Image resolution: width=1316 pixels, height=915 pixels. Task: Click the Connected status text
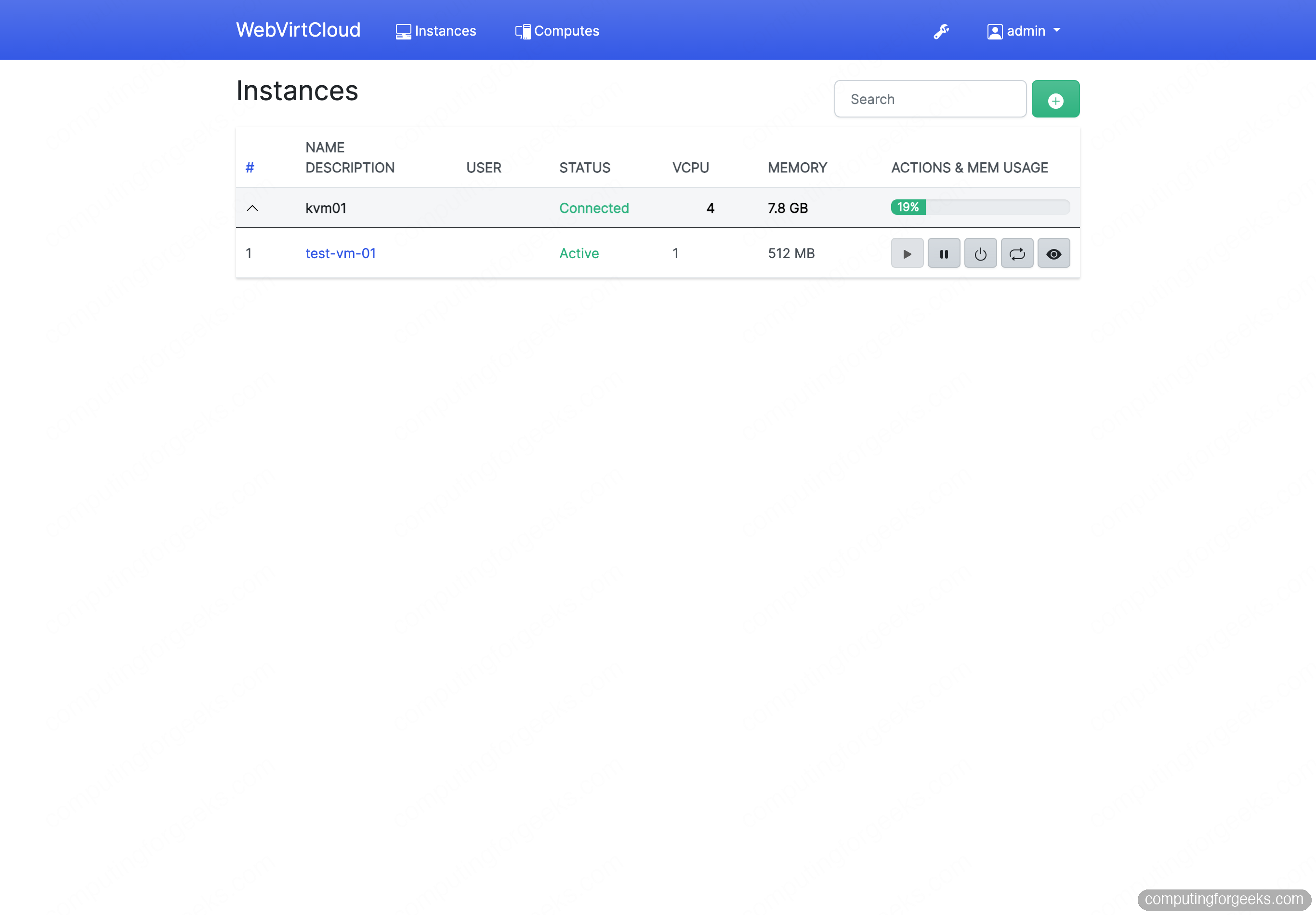pyautogui.click(x=594, y=208)
